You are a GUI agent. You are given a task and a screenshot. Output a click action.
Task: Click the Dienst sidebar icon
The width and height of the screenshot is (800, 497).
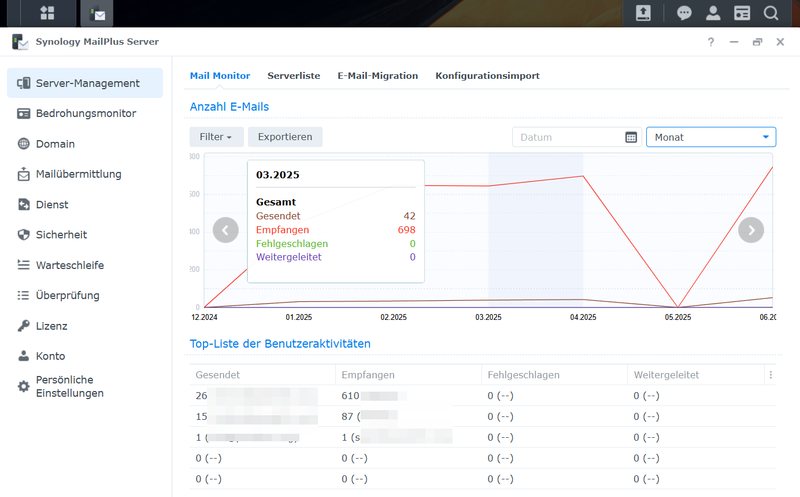coord(23,205)
